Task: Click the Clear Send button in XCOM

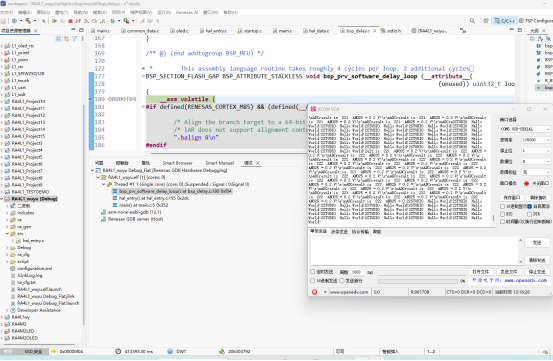Action: point(537,260)
